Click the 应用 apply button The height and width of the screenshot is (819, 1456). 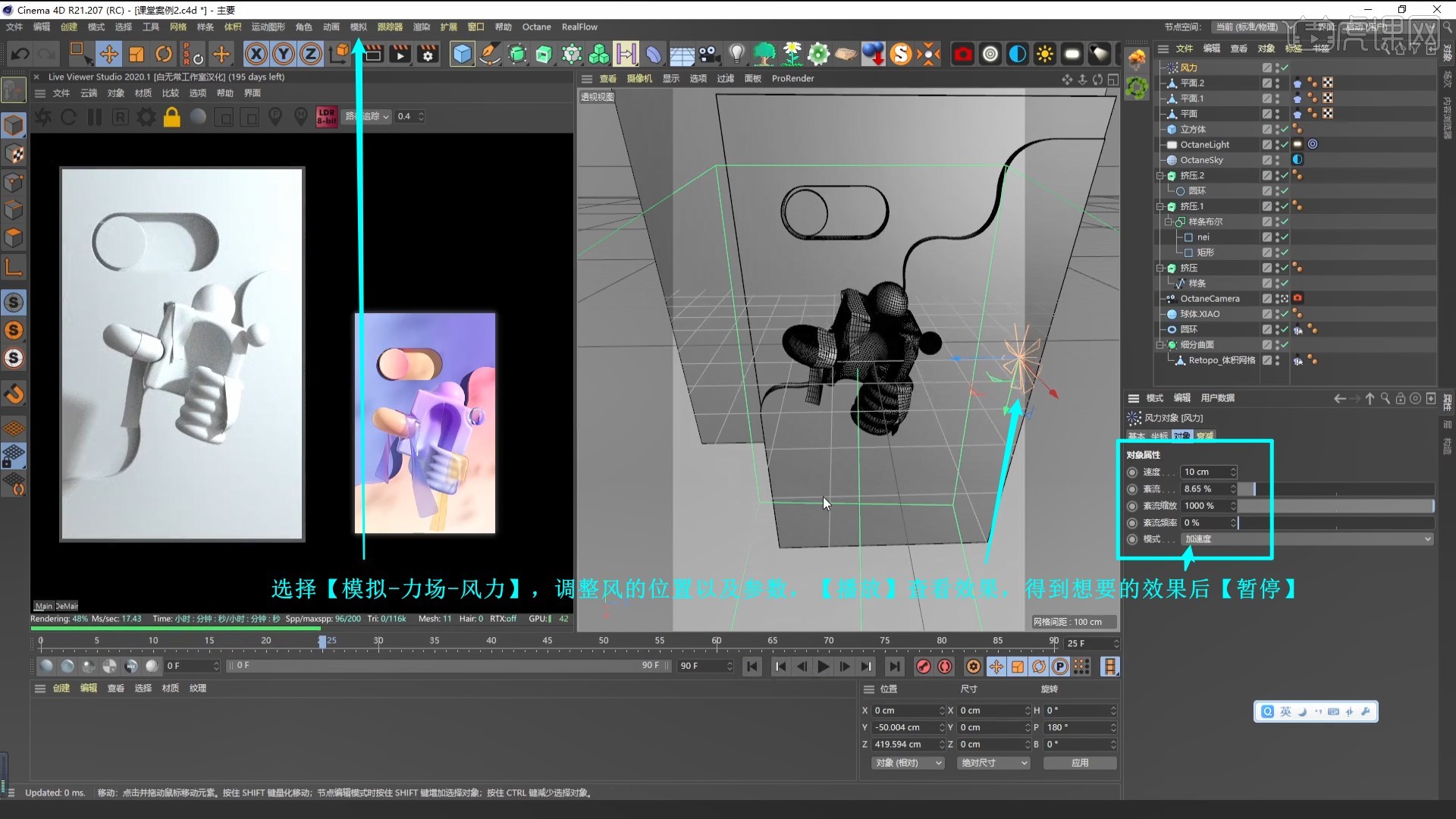pyautogui.click(x=1079, y=763)
